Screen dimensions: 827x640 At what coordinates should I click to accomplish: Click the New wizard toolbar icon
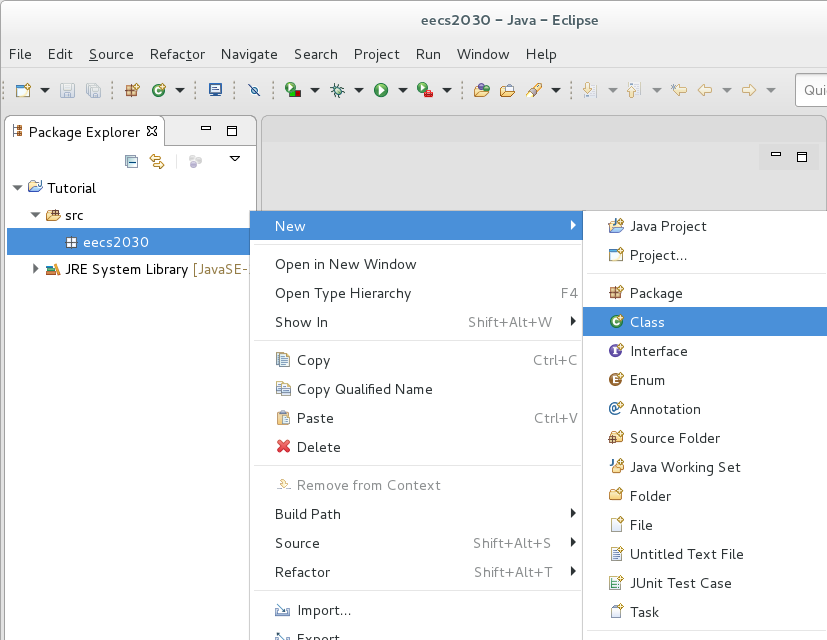pyautogui.click(x=23, y=90)
